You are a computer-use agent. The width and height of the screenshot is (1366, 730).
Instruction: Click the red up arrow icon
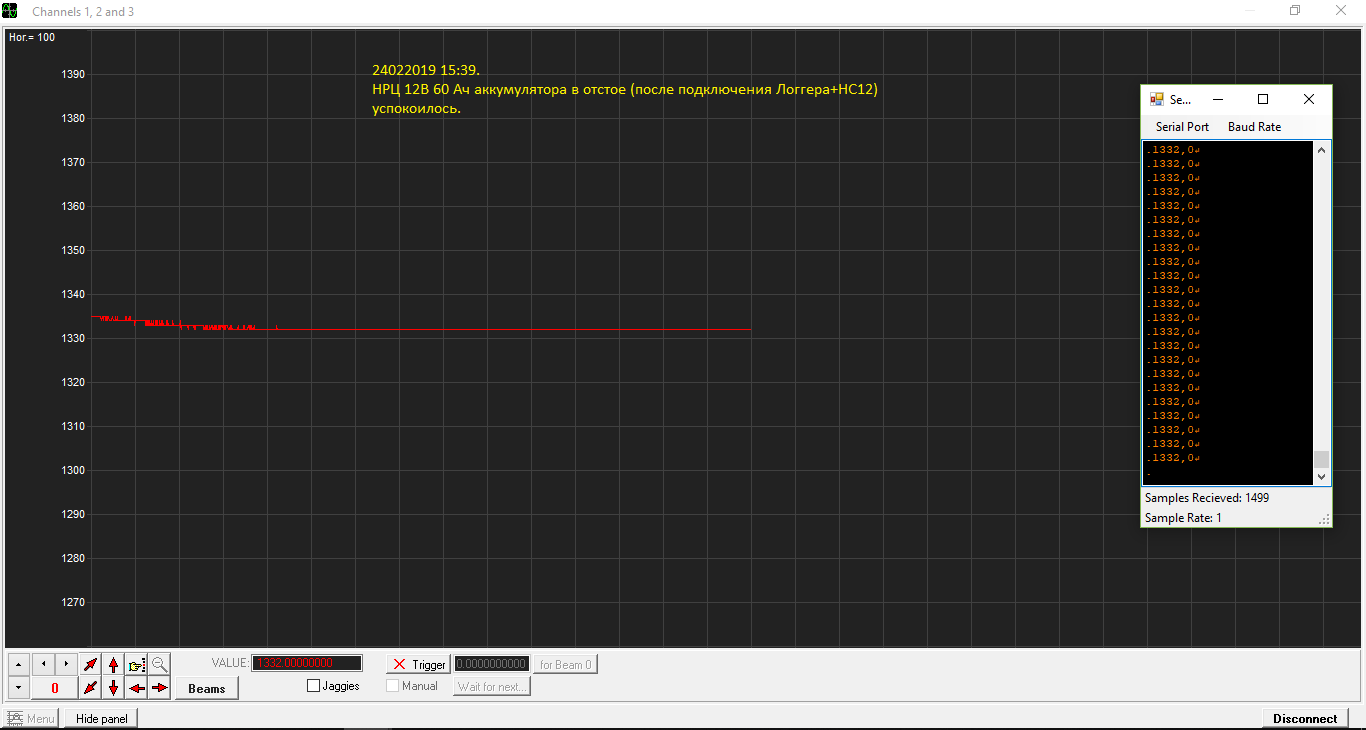114,664
